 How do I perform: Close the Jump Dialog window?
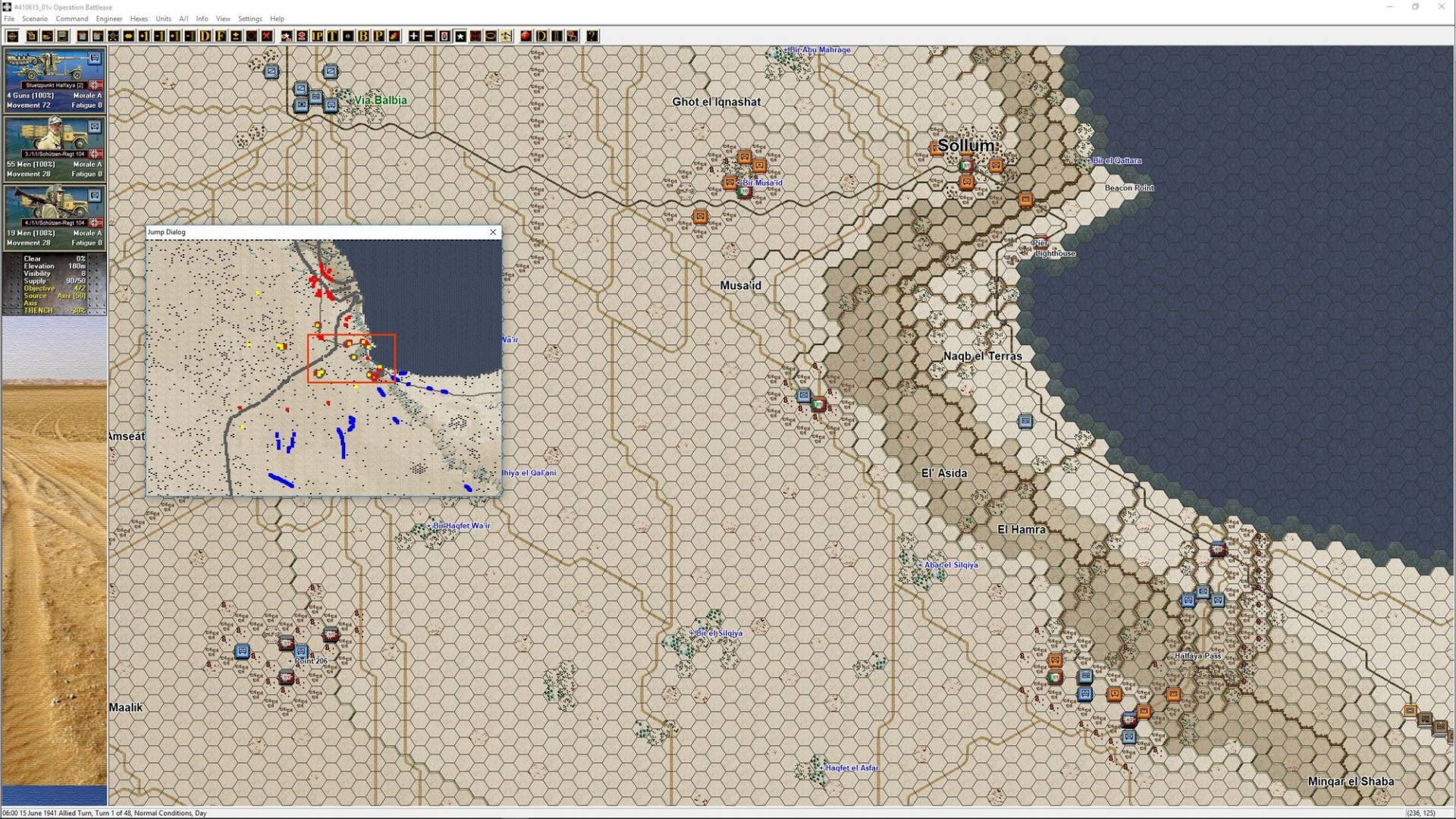(493, 232)
